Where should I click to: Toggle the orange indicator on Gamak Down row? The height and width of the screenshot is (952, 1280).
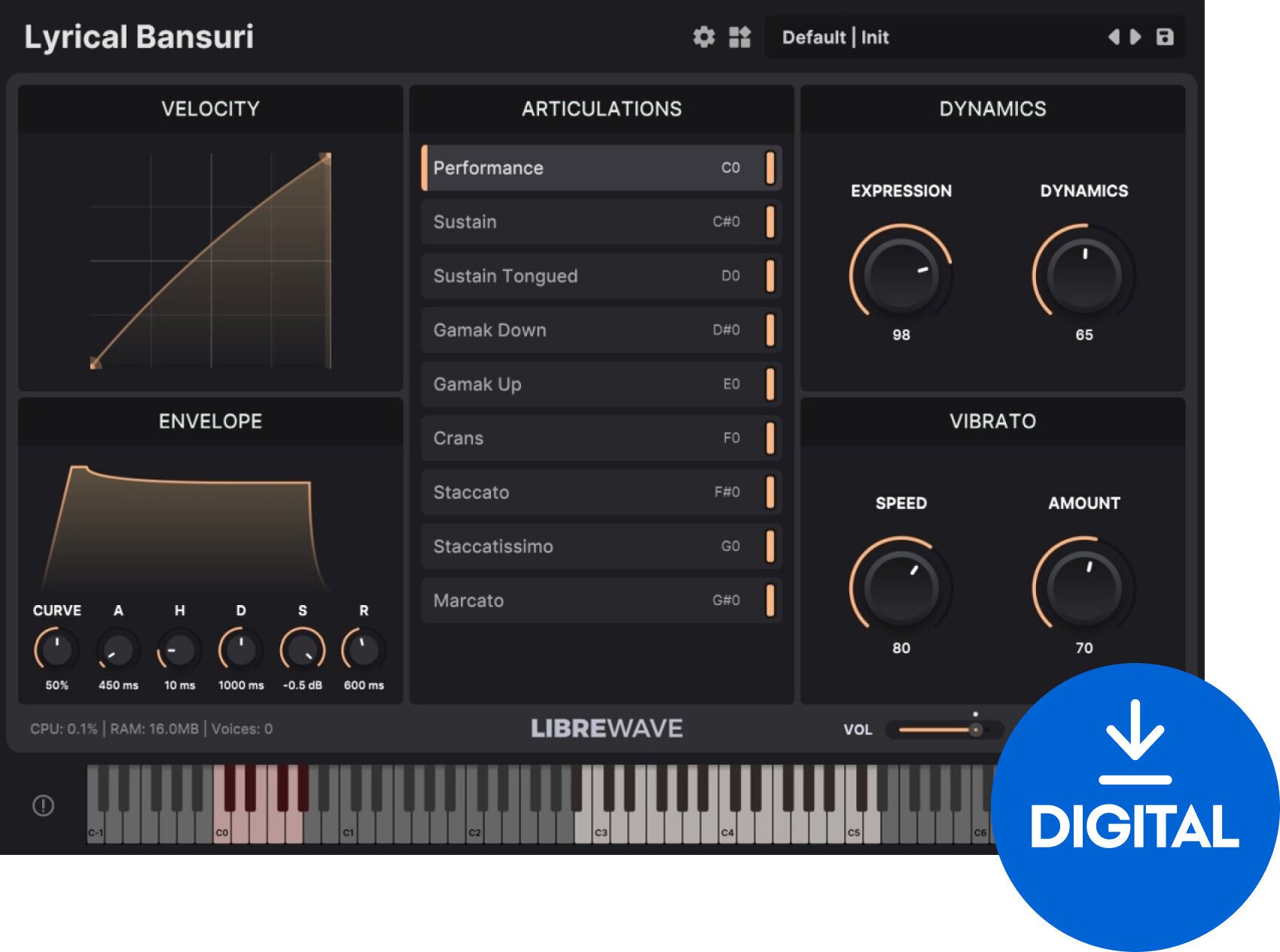770,330
